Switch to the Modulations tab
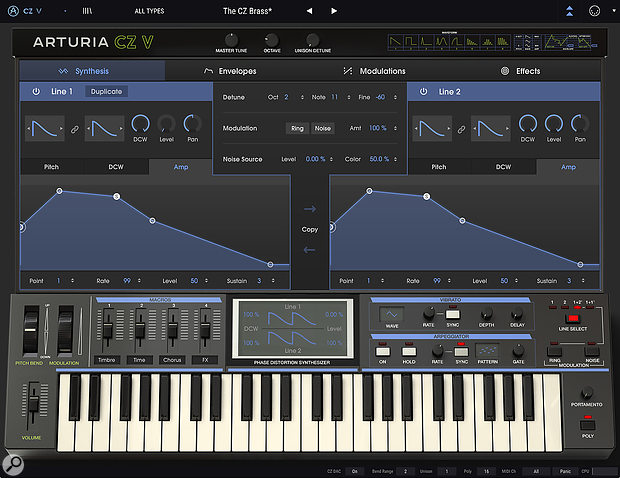Screen dimensions: 620x478 (374, 71)
